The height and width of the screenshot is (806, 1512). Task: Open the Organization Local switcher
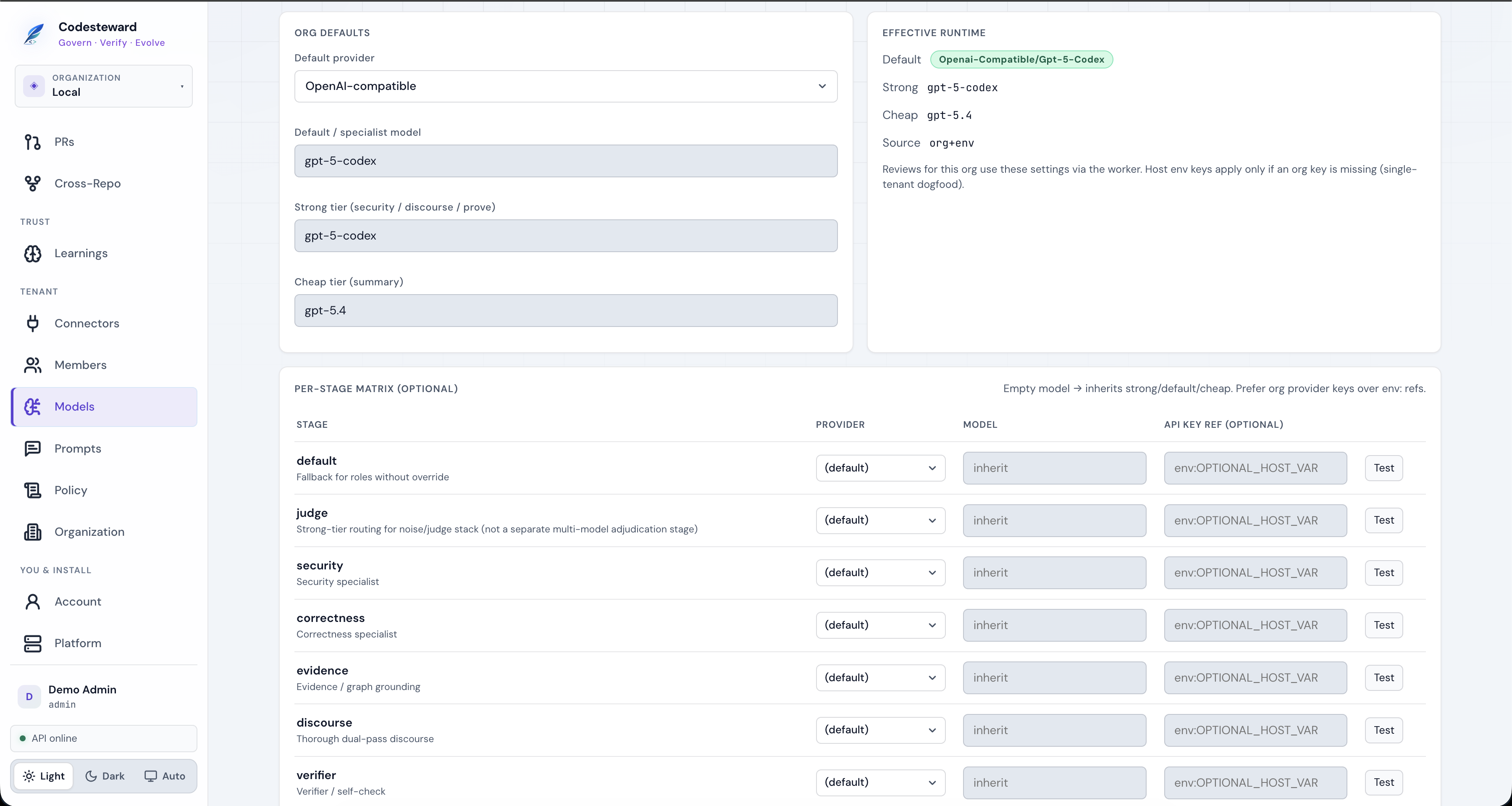coord(104,86)
